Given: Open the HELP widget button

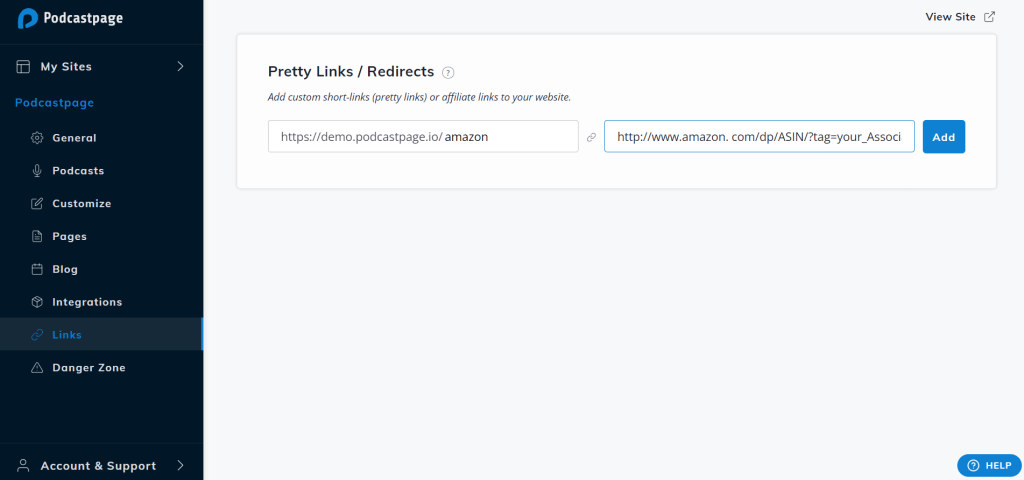Looking at the screenshot, I should 989,465.
